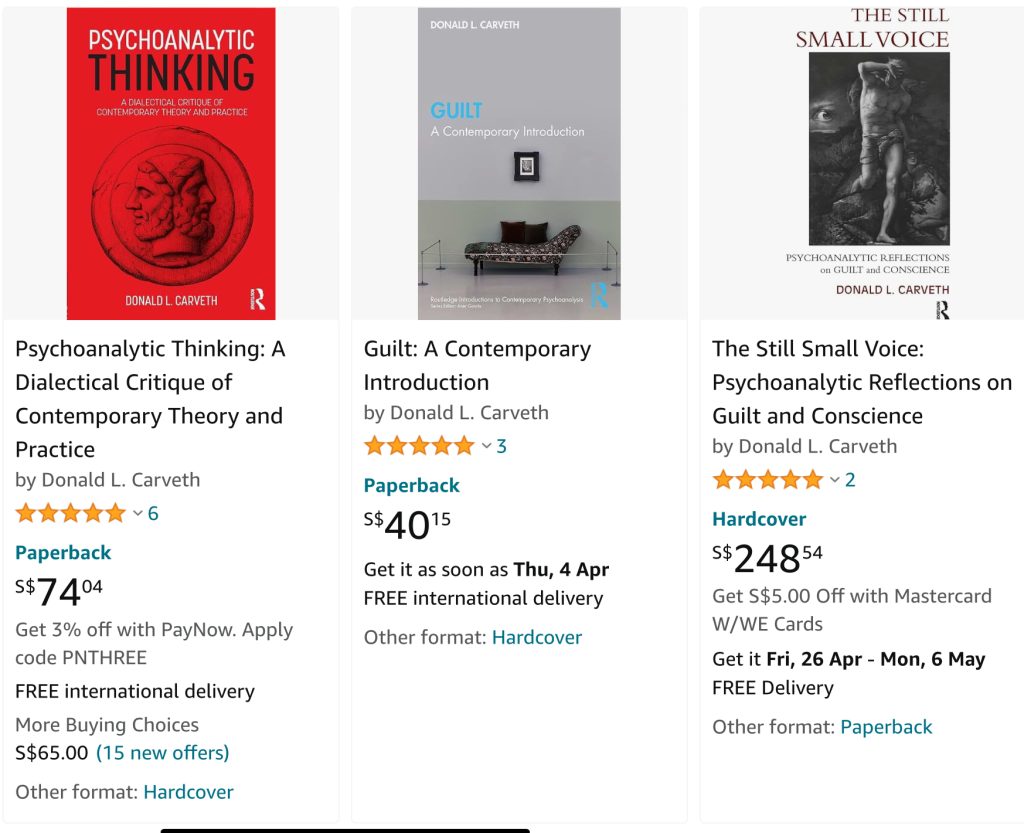This screenshot has height=833, width=1024.
Task: Open Psychoanalytic Thinking book cover image
Action: click(x=171, y=163)
